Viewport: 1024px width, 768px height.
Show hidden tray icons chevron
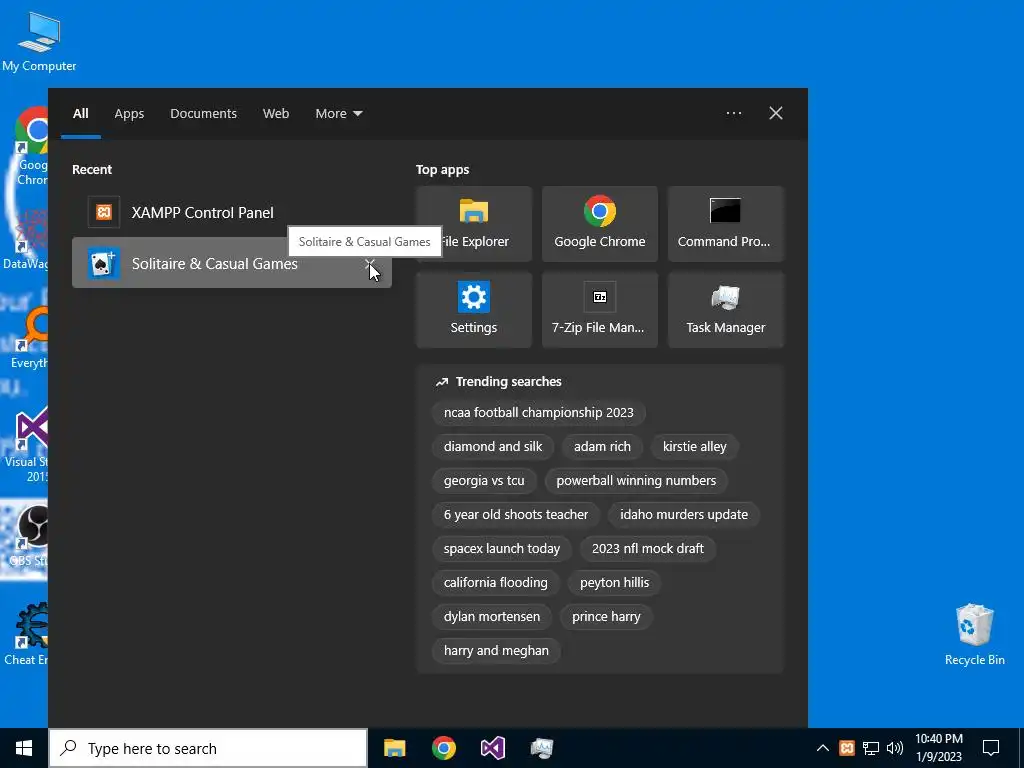823,748
